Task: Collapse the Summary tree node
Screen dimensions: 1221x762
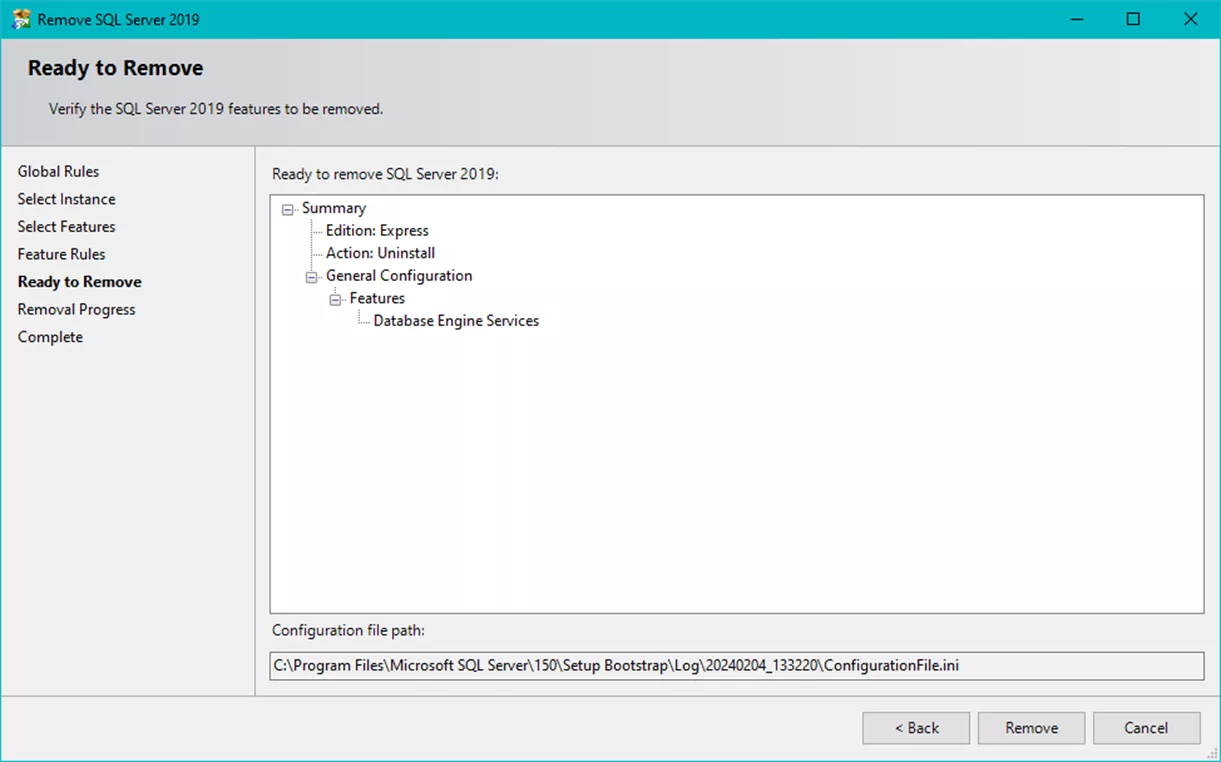Action: 288,209
